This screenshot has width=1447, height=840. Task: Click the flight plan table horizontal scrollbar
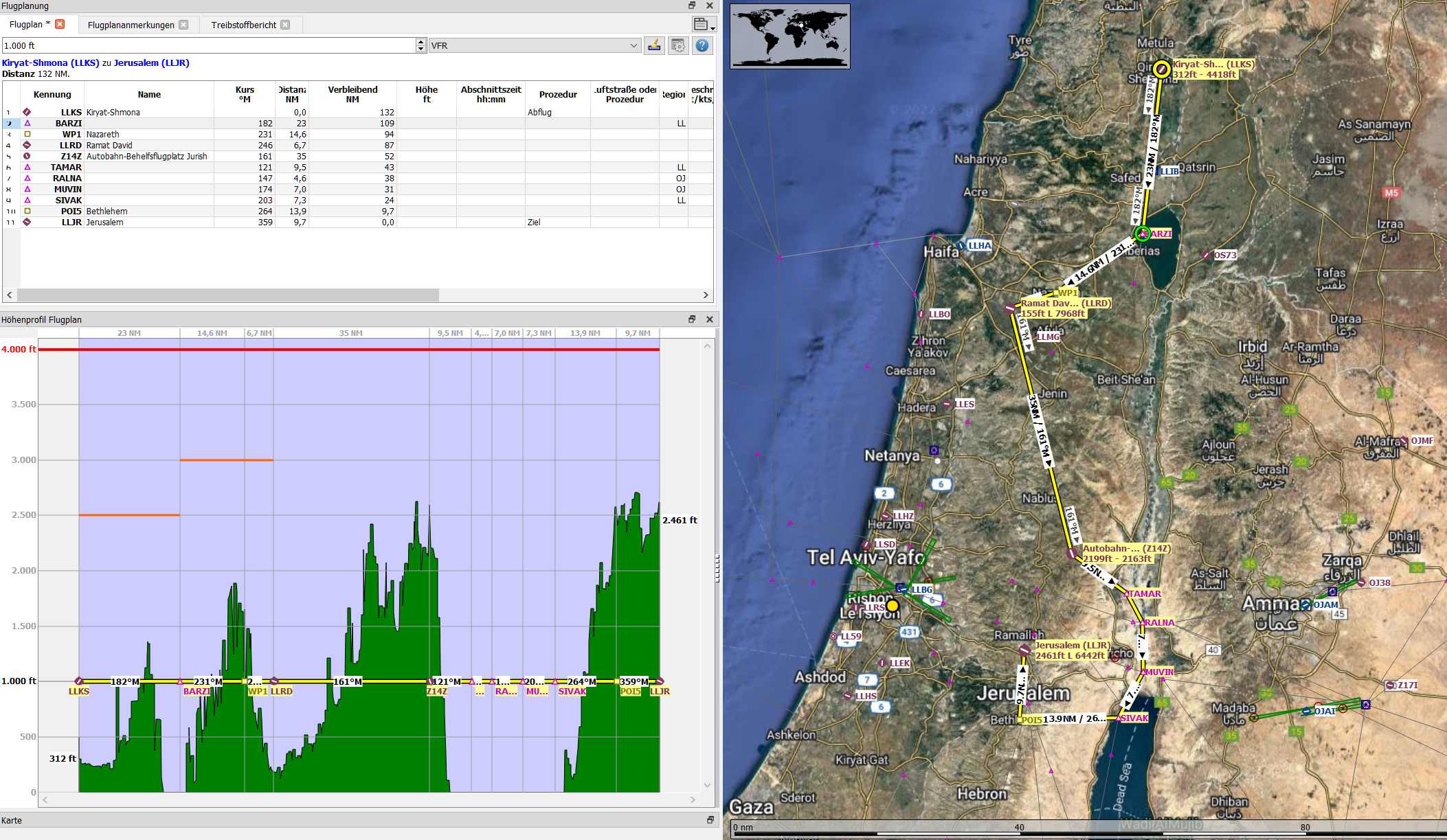227,295
